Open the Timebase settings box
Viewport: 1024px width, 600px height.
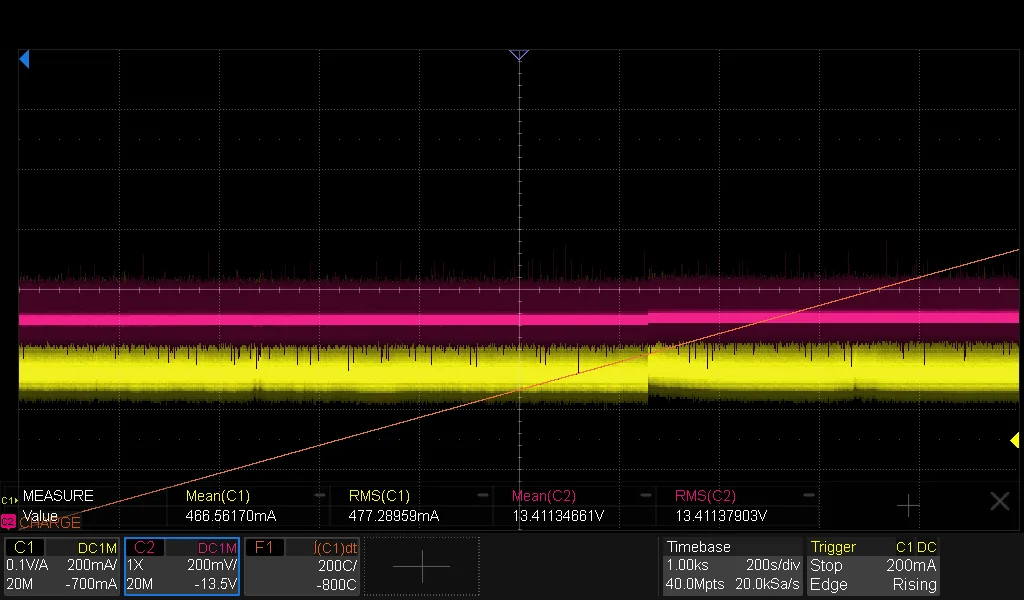tap(732, 566)
